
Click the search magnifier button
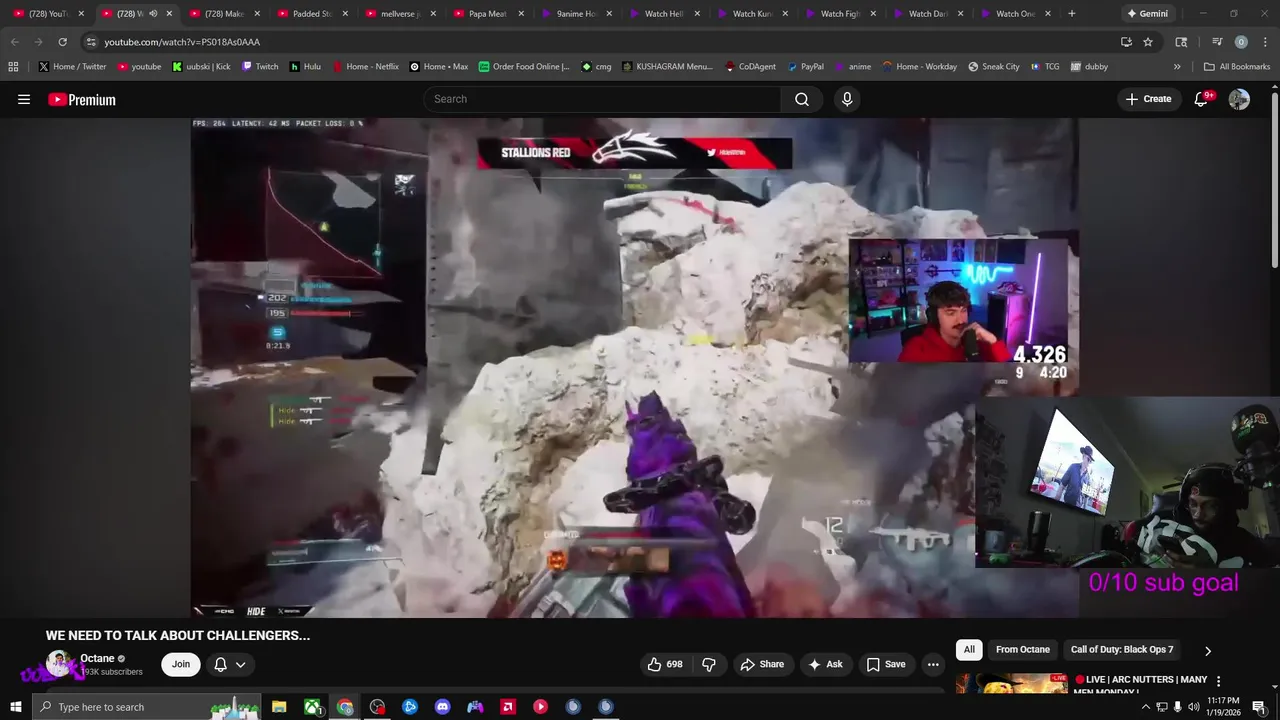802,99
